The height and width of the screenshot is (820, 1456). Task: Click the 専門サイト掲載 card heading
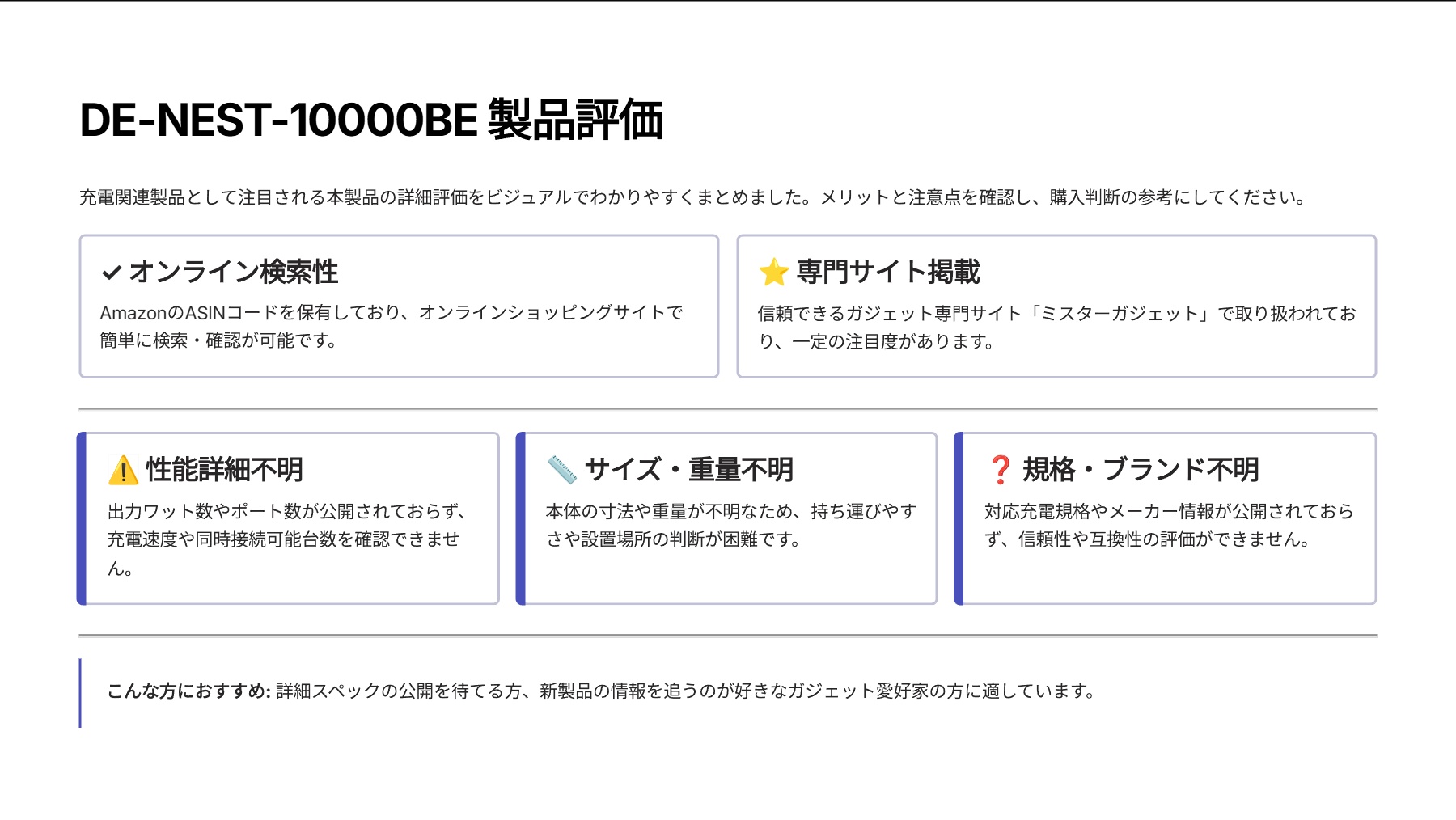(888, 272)
